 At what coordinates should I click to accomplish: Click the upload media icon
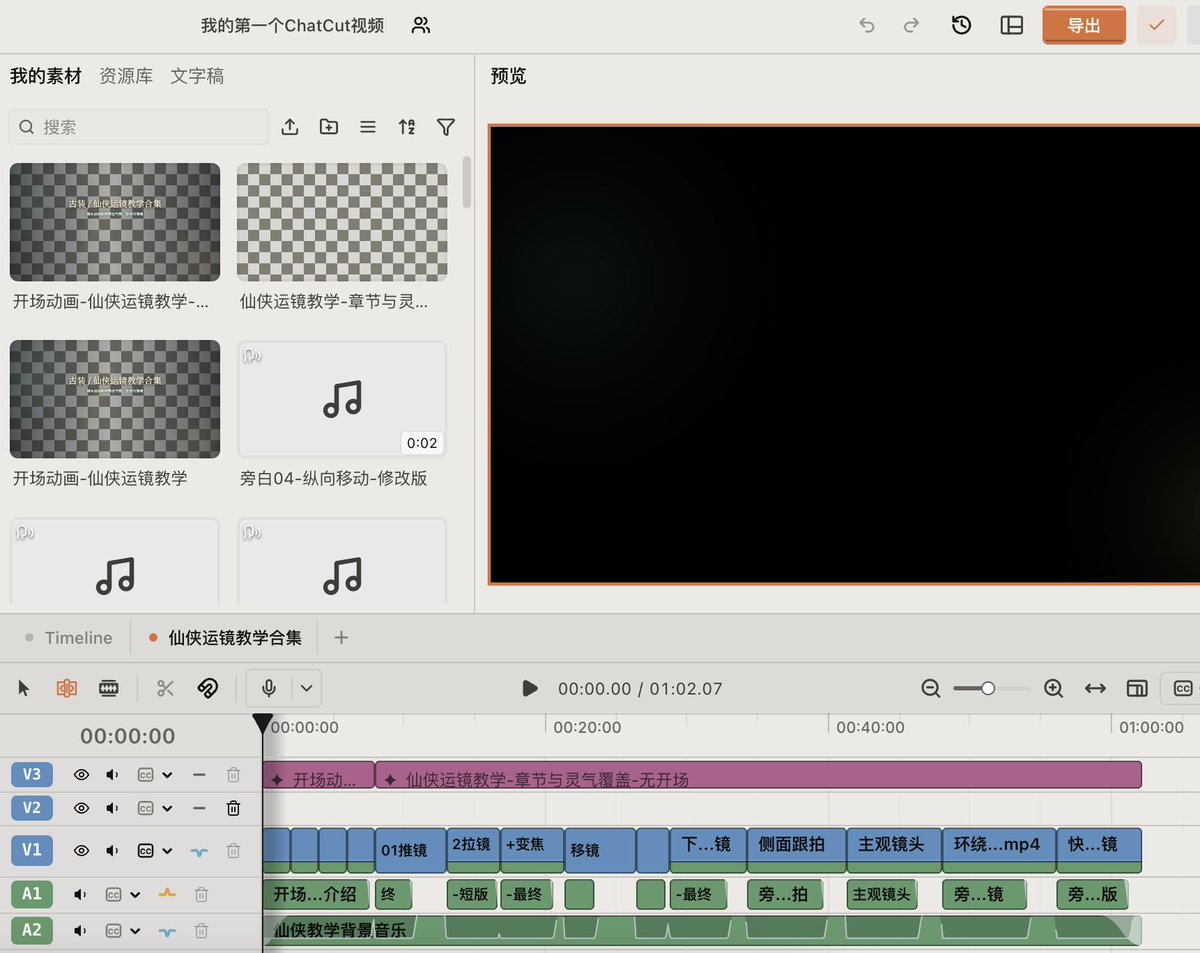(290, 127)
